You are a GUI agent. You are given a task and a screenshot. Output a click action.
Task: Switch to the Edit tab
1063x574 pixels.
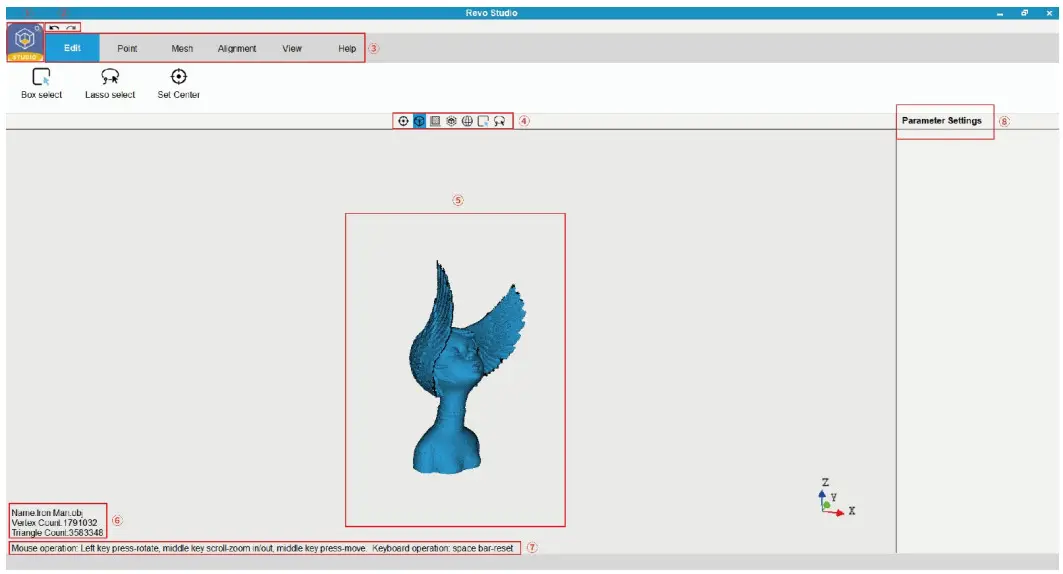(x=73, y=48)
